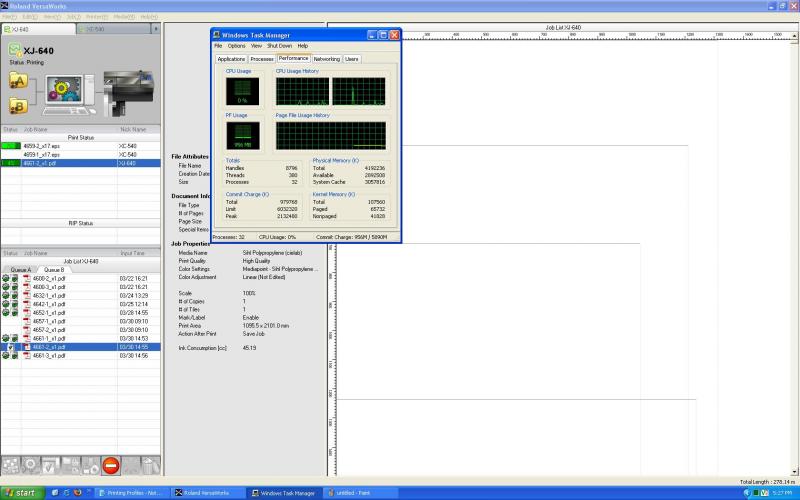Click the Windows start button

pos(22,493)
